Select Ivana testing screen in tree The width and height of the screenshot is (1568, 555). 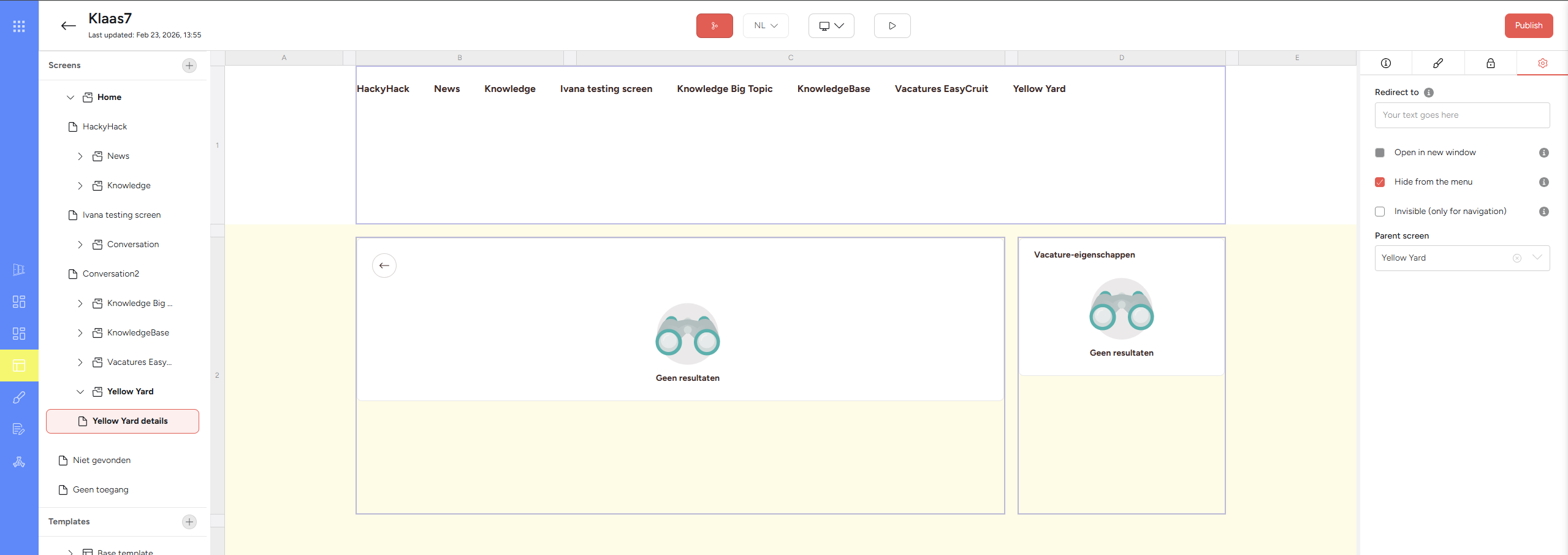(x=122, y=215)
